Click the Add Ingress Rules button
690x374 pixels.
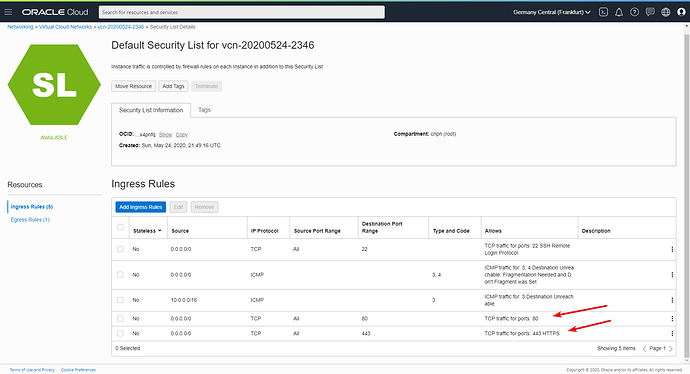coord(141,207)
